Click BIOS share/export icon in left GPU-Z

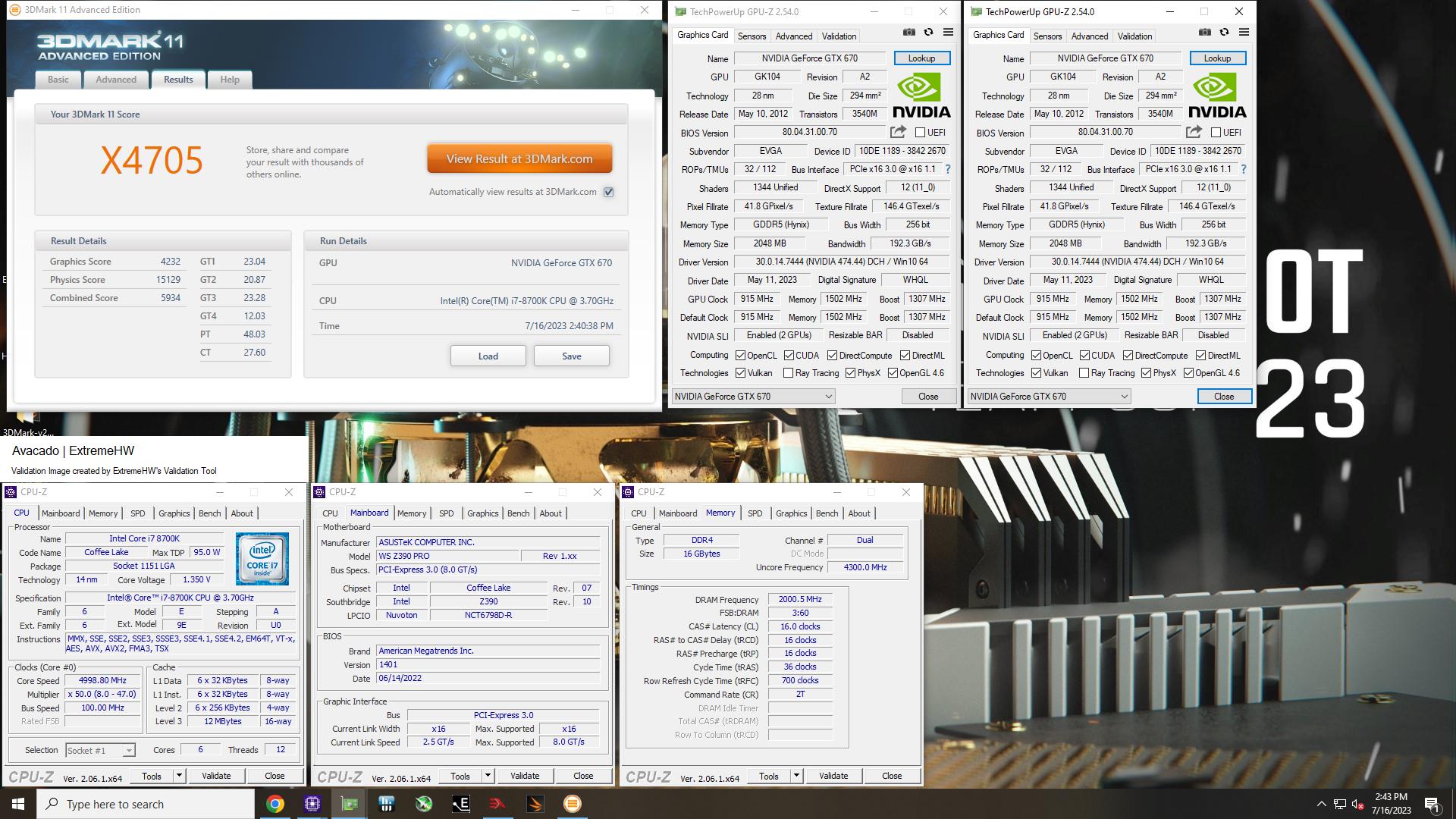click(x=898, y=132)
